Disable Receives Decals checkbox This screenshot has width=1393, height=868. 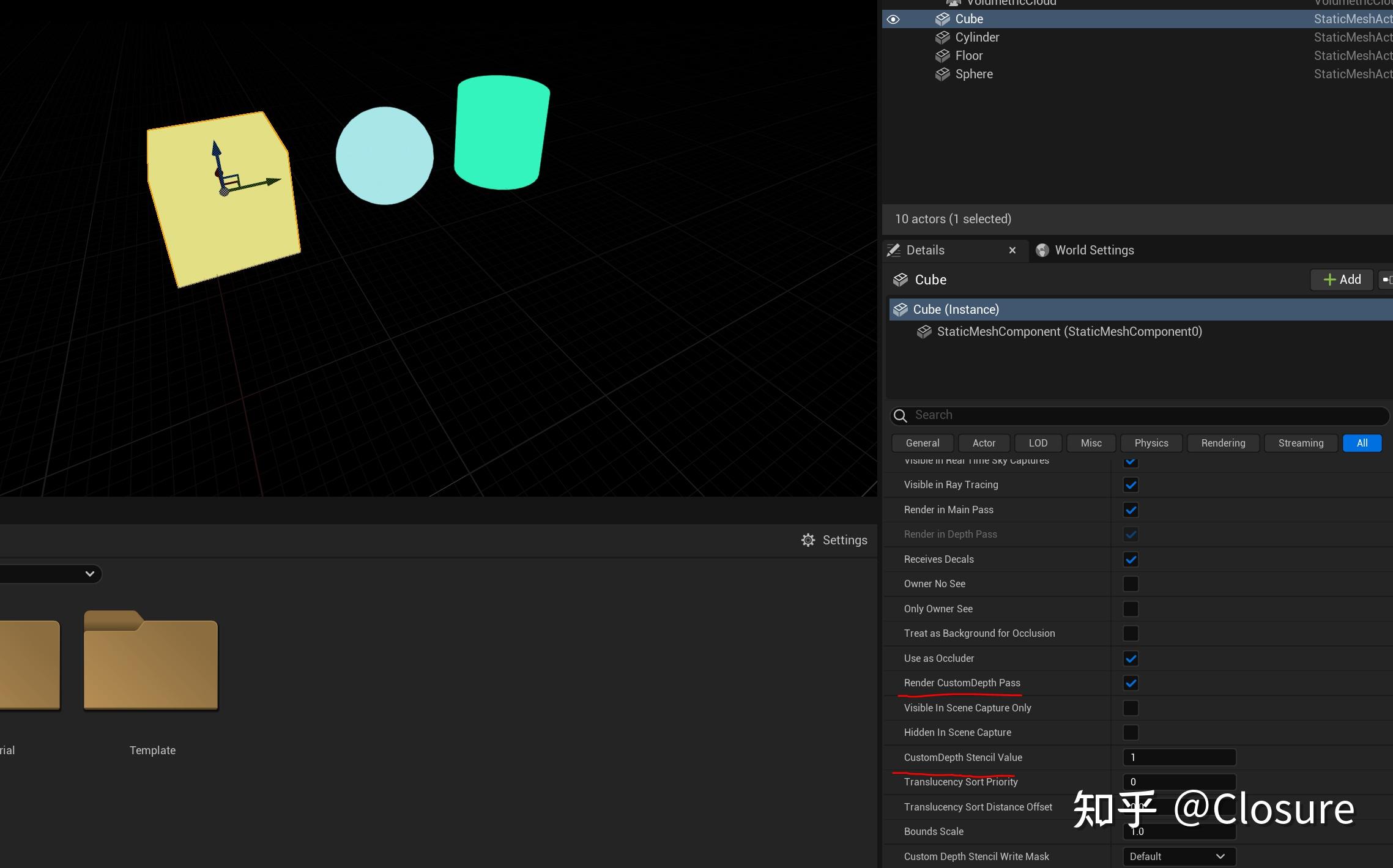point(1131,559)
